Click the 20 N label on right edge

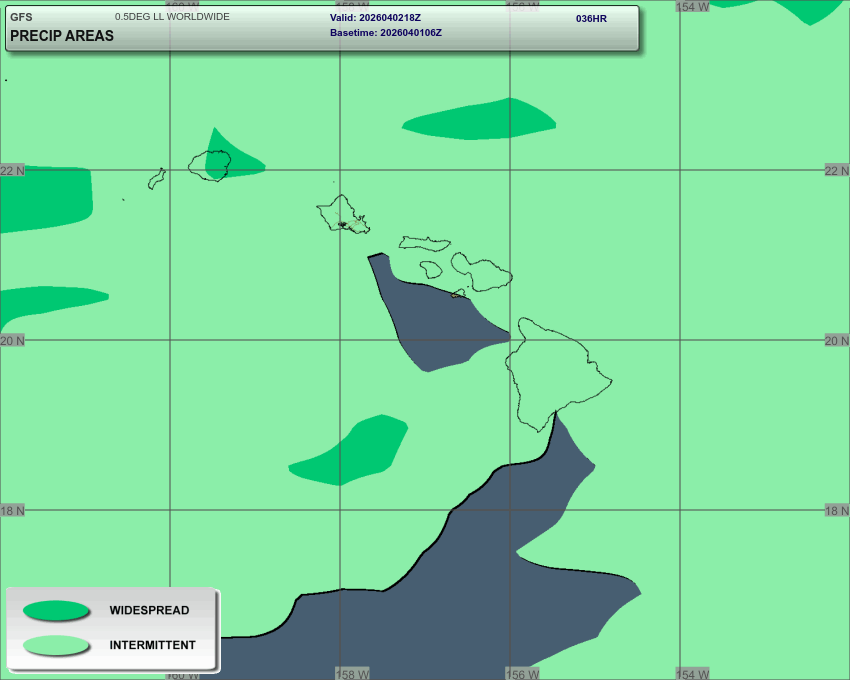(836, 340)
